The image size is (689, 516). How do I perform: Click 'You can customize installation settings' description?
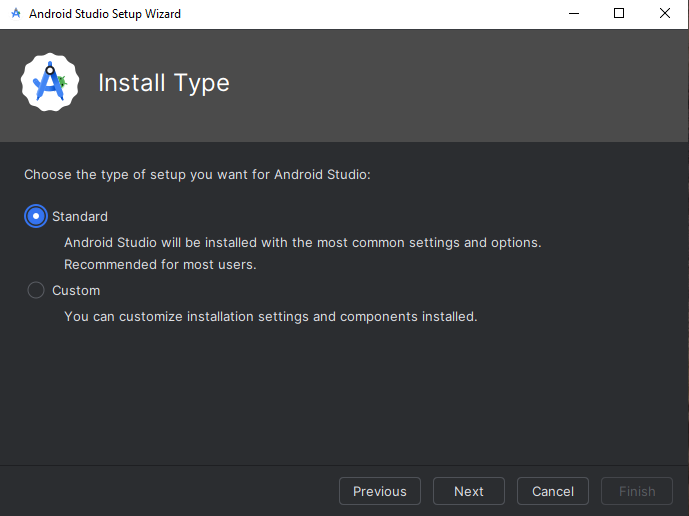point(271,316)
